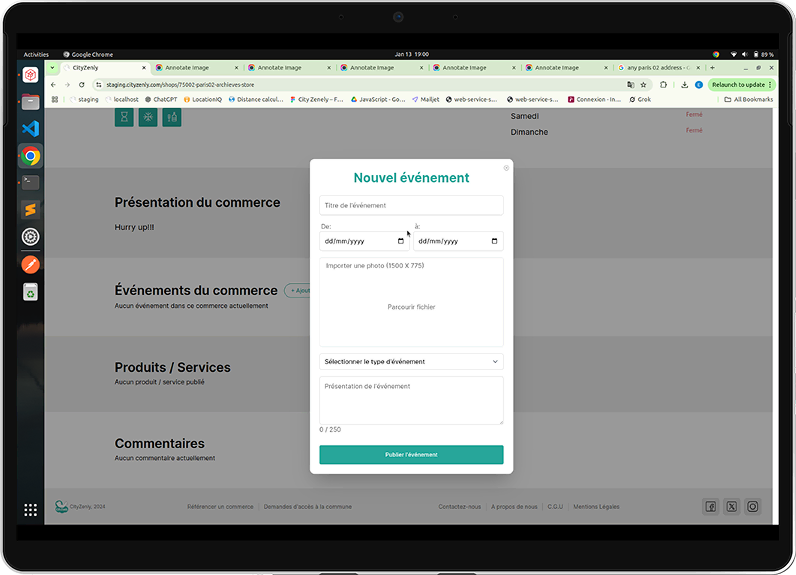This screenshot has width=796, height=575.
Task: Launch Visual Studio Code from the dock
Action: [x=30, y=129]
